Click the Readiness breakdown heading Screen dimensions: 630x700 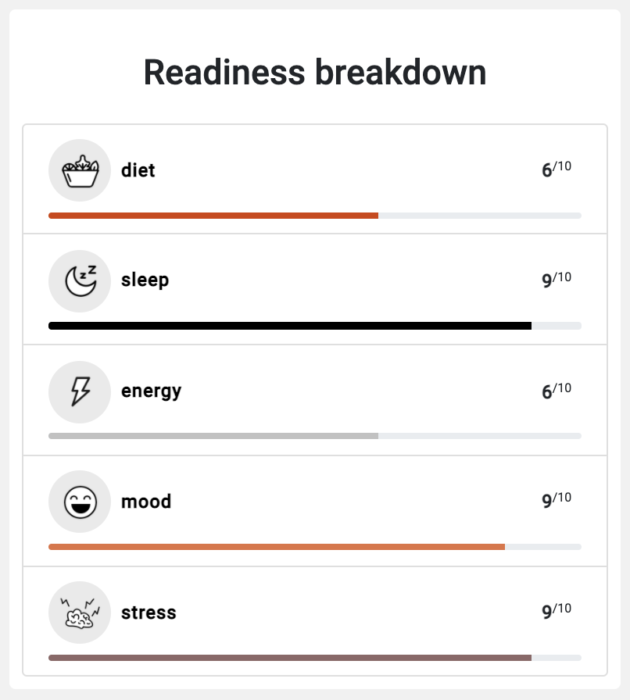(315, 72)
